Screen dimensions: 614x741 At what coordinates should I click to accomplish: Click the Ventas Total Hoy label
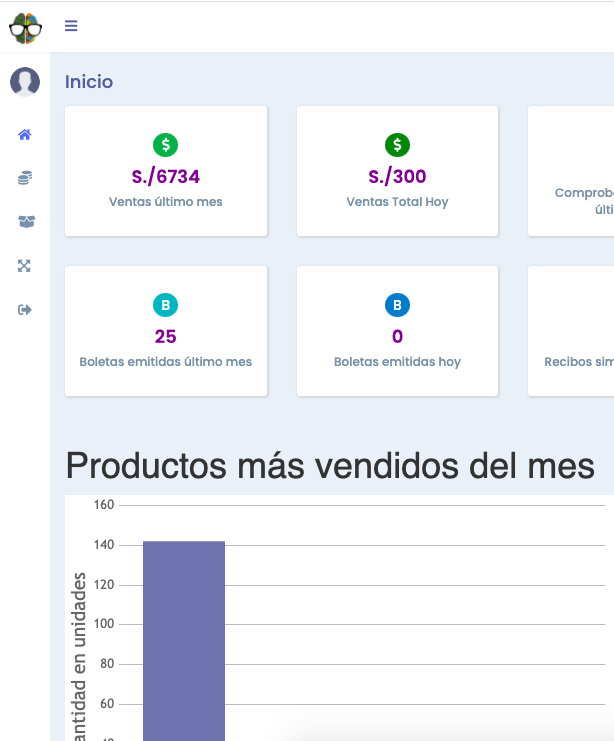pos(397,202)
